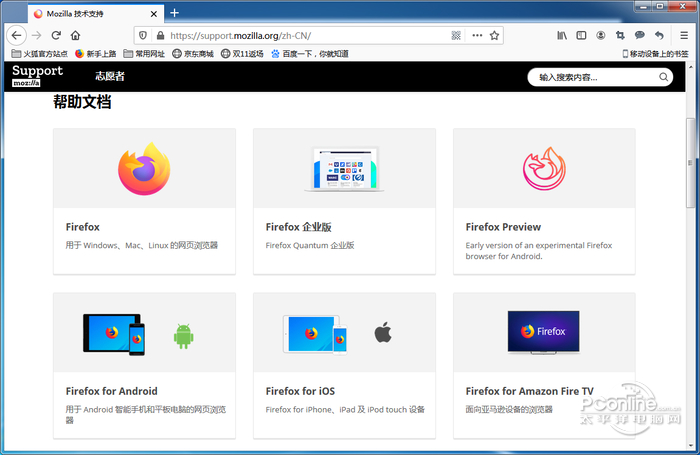Open the Firefox help card title
The image size is (700, 455).
click(83, 227)
